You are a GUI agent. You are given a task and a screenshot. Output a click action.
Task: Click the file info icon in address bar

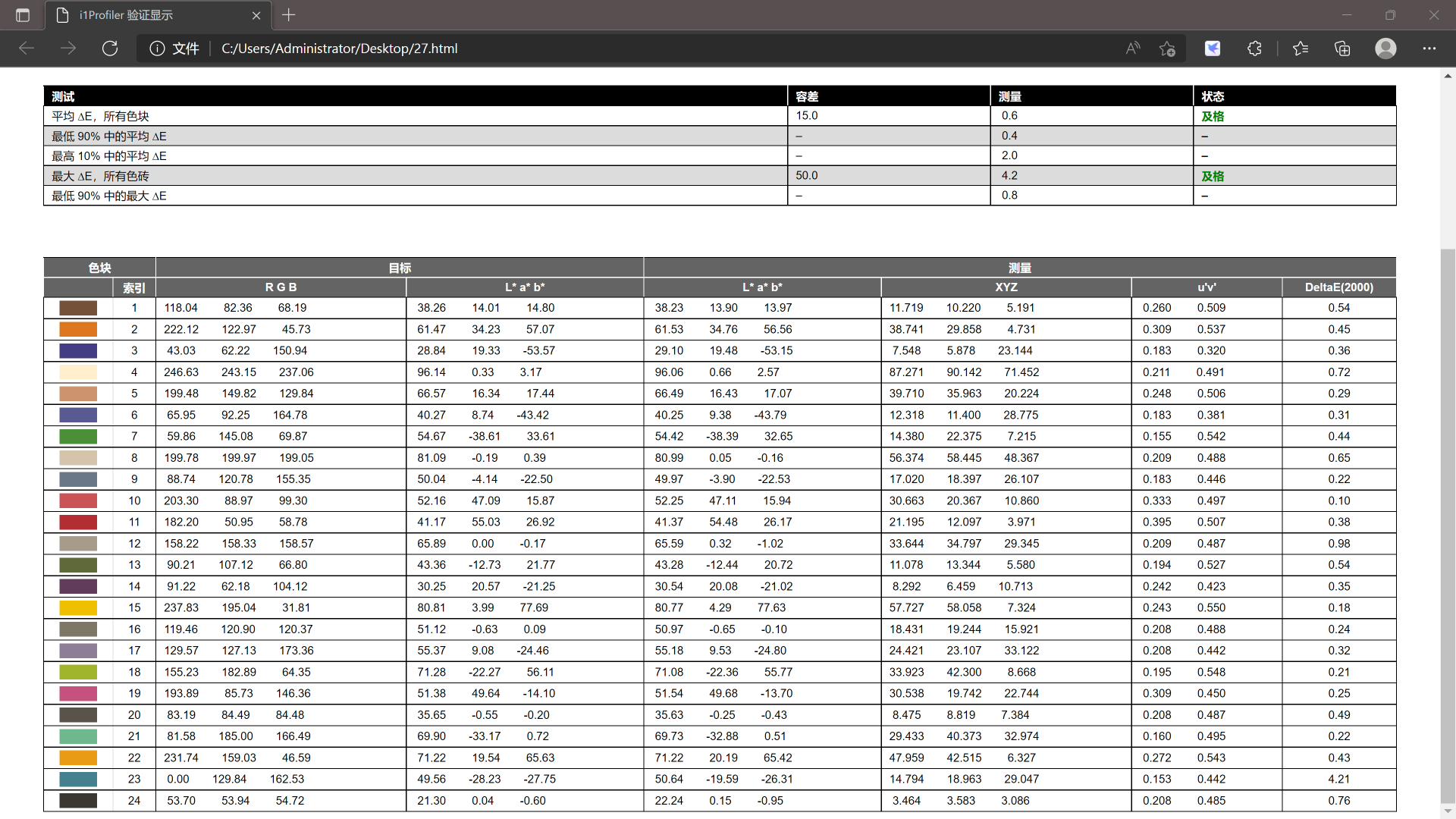[x=157, y=49]
